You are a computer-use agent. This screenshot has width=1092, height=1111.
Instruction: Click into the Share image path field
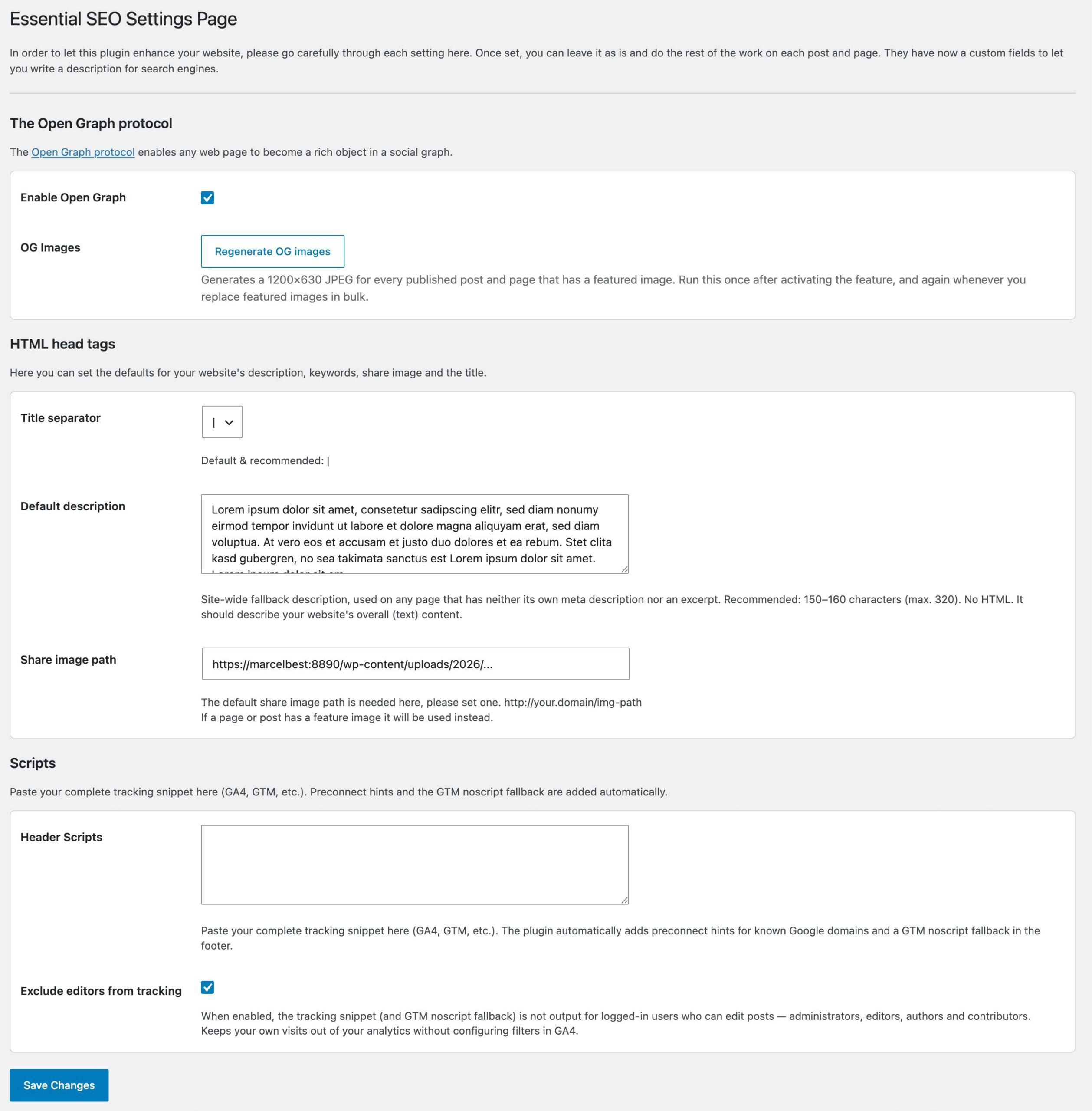click(415, 664)
